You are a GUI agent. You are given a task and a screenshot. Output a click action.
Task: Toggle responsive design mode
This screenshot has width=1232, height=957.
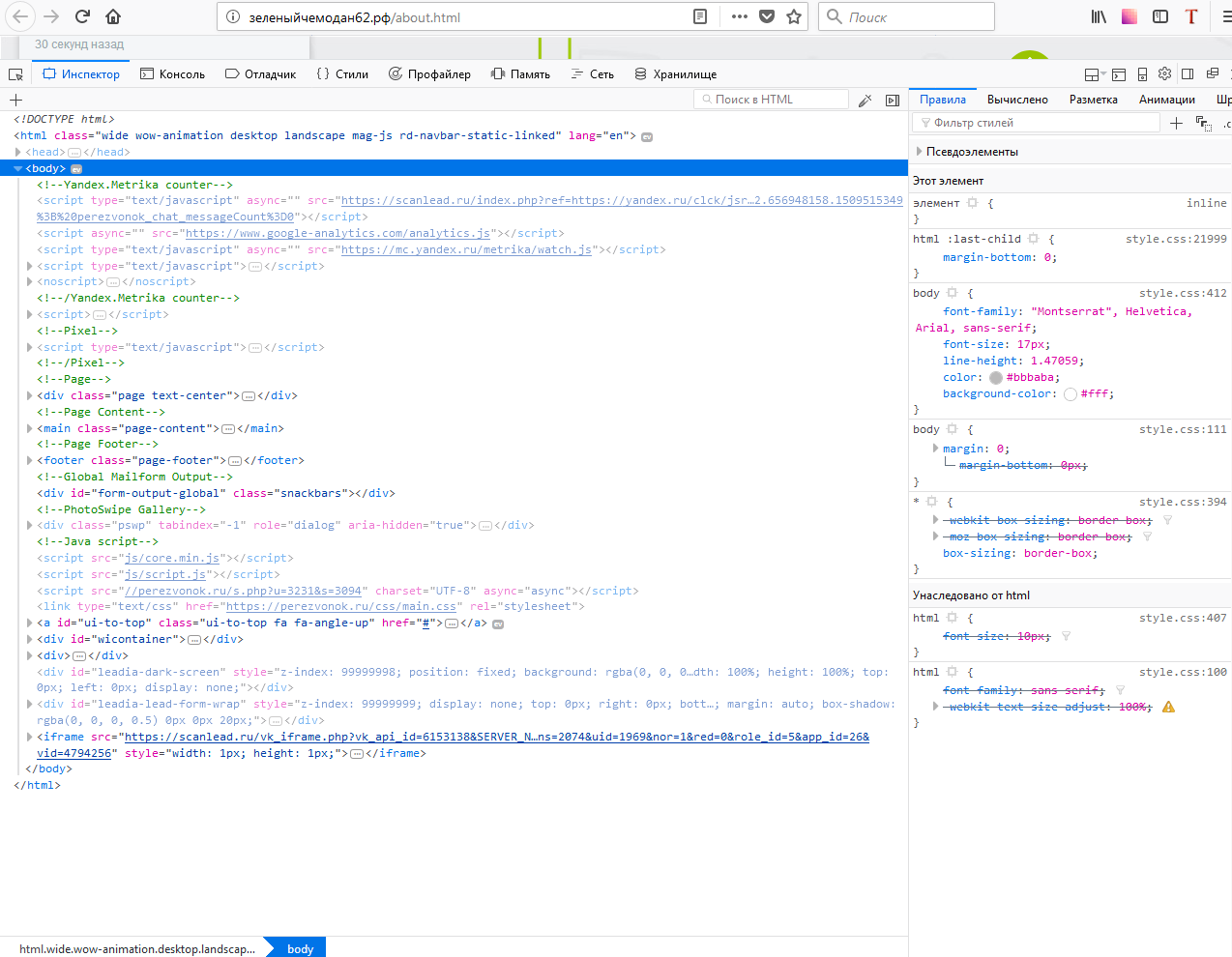pos(1142,74)
